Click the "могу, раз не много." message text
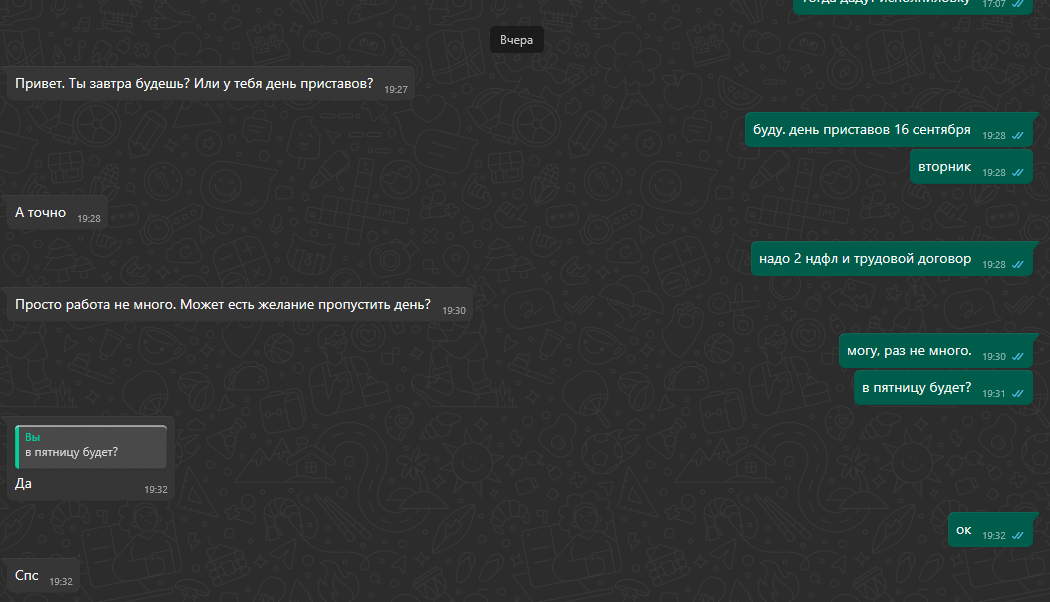 tap(909, 350)
